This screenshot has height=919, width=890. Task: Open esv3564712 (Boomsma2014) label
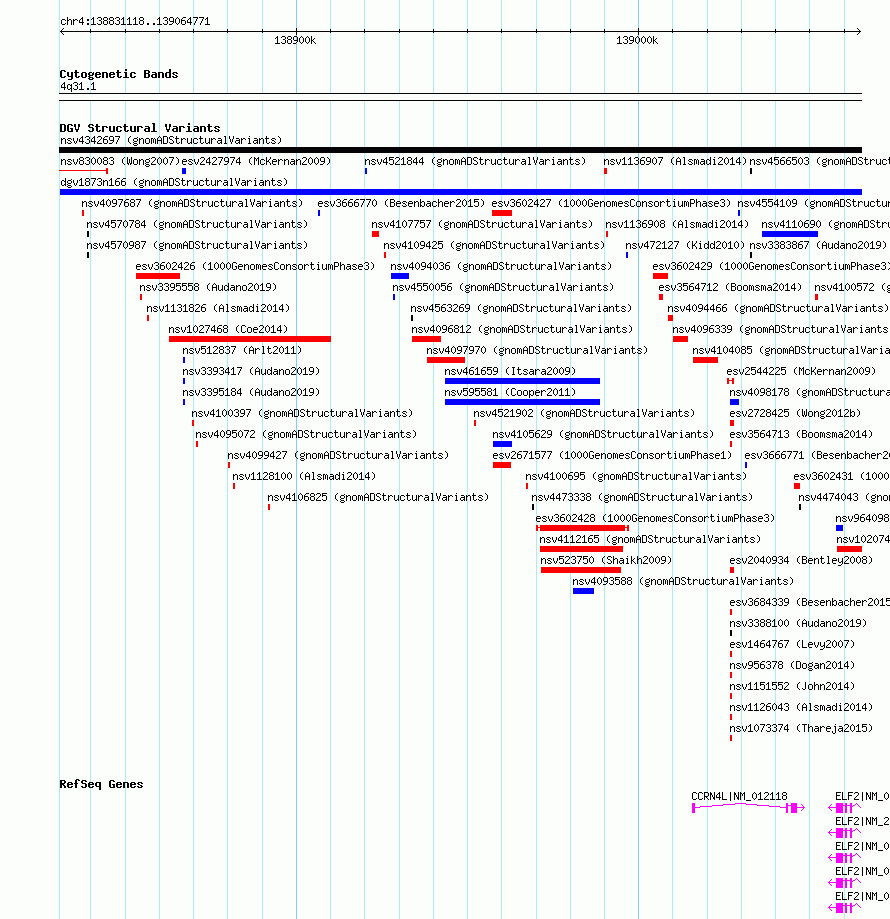click(x=730, y=288)
